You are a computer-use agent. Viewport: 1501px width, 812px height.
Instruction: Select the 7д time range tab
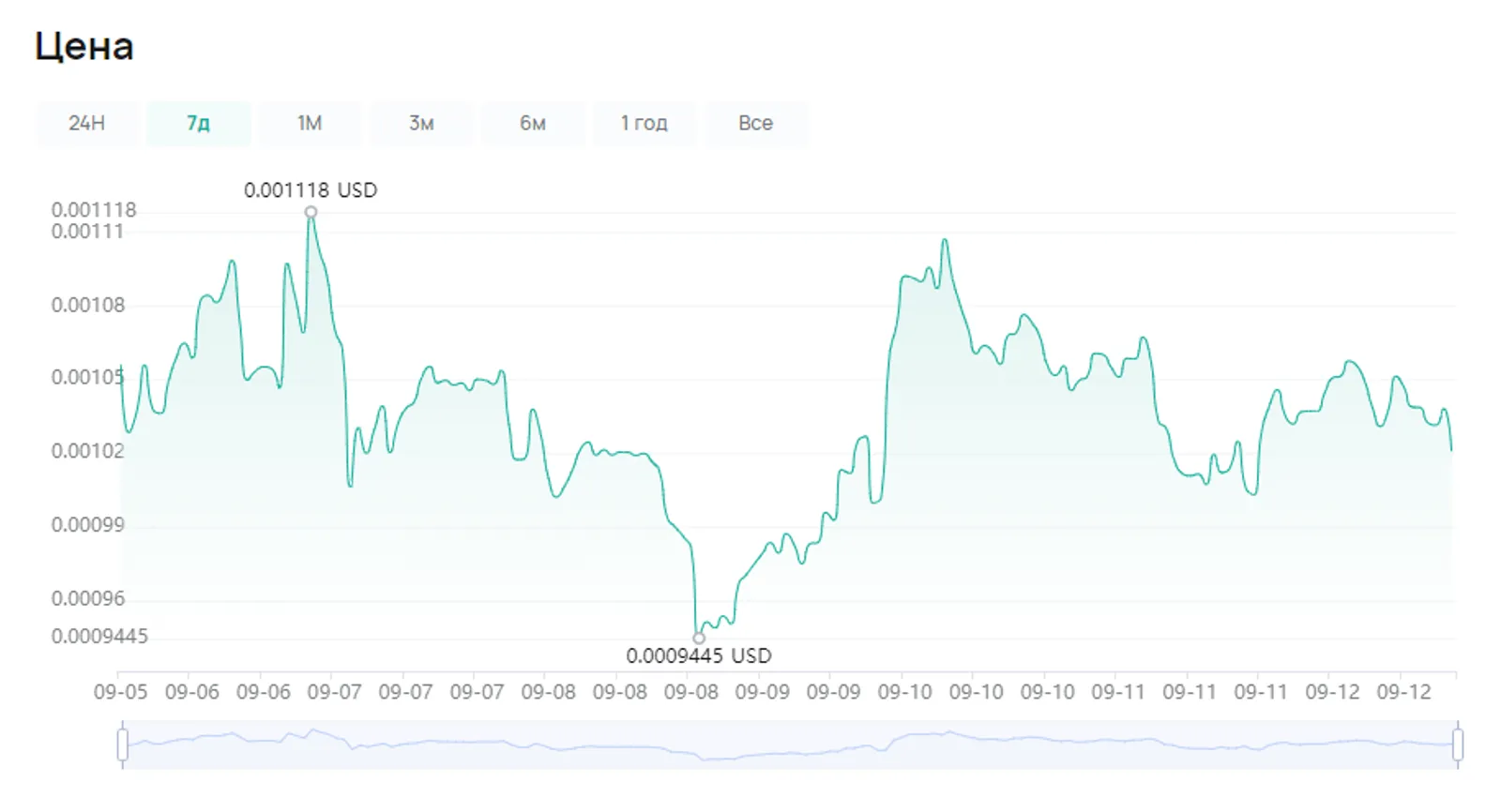coord(198,123)
